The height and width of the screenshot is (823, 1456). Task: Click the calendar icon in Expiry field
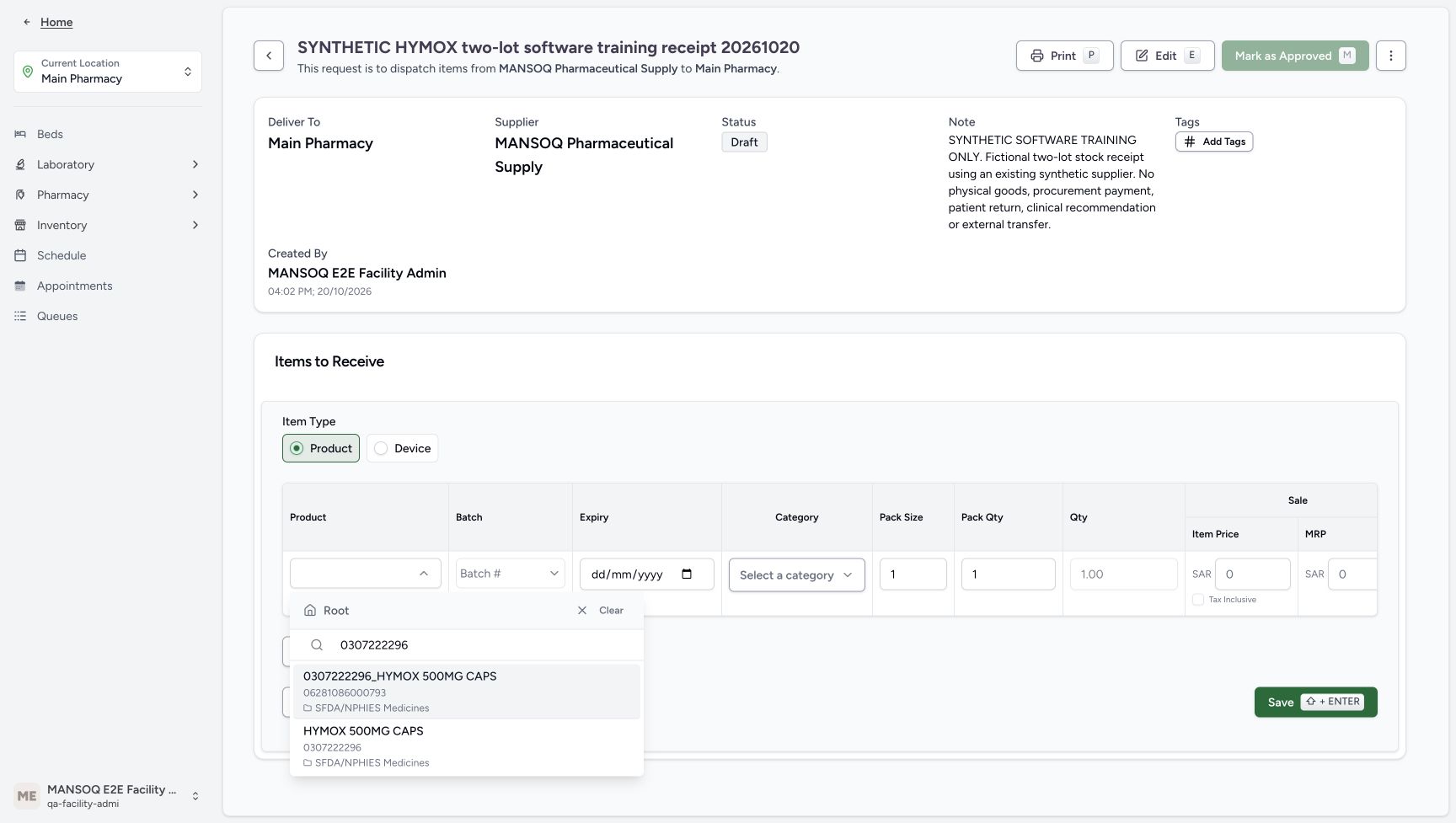click(687, 574)
